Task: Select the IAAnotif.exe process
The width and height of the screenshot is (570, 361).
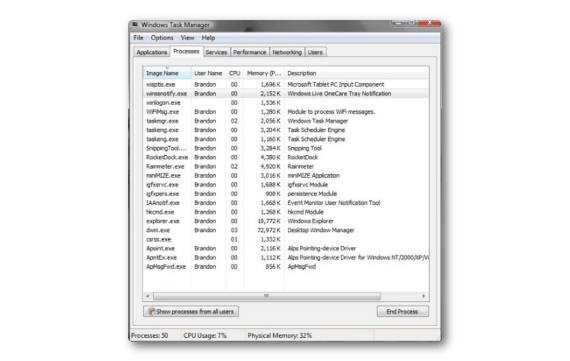Action: coord(286,202)
